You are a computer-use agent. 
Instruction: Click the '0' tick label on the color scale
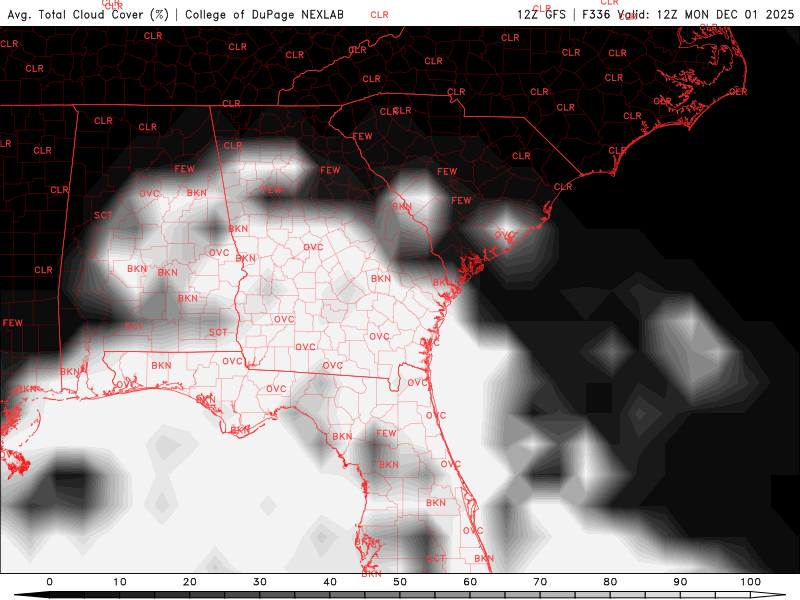tap(49, 582)
